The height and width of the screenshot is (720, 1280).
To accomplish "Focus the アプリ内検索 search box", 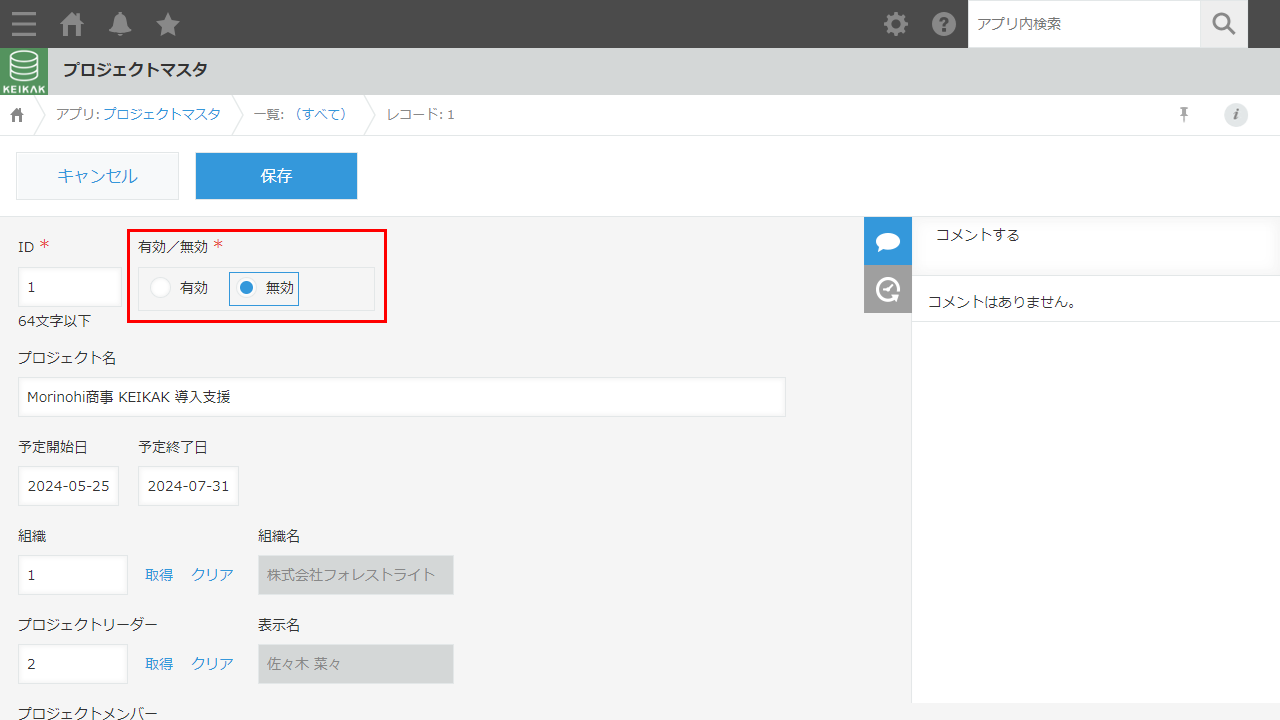I will pyautogui.click(x=1084, y=24).
